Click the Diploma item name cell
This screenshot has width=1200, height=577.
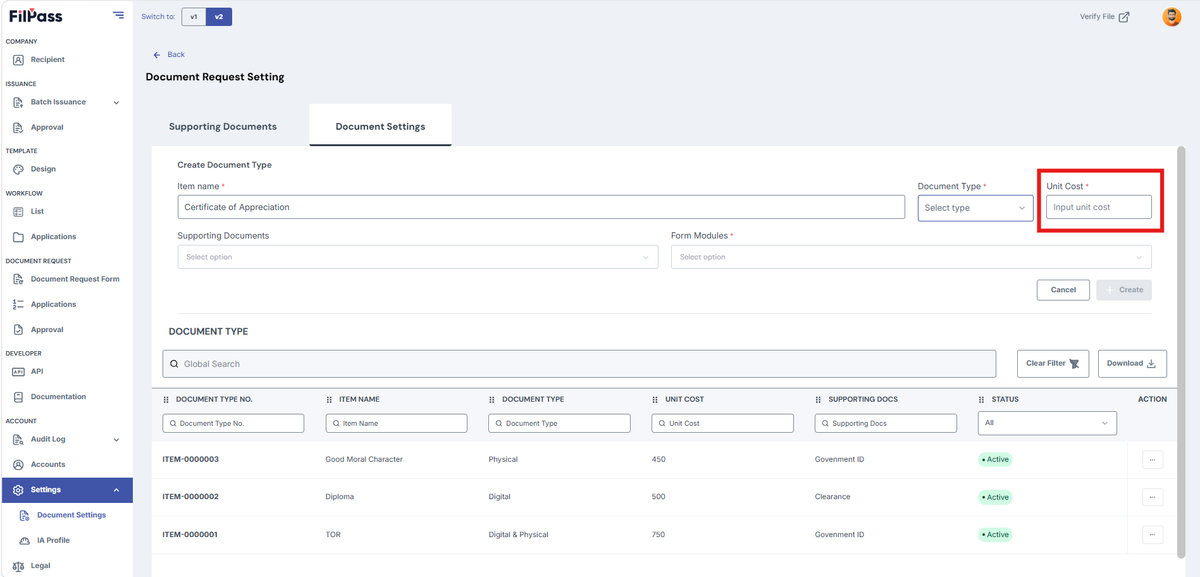[340, 497]
